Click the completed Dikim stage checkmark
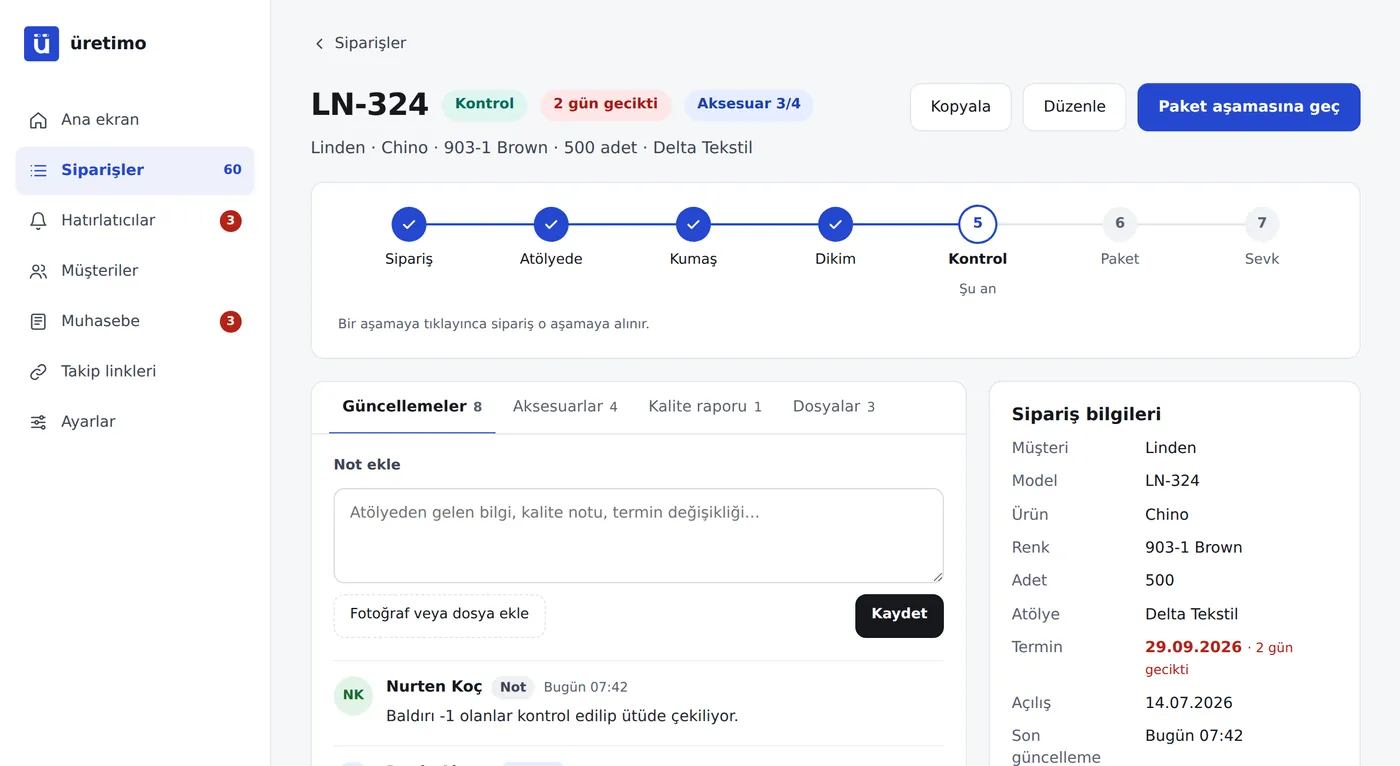This screenshot has width=1400, height=766. pyautogui.click(x=835, y=224)
